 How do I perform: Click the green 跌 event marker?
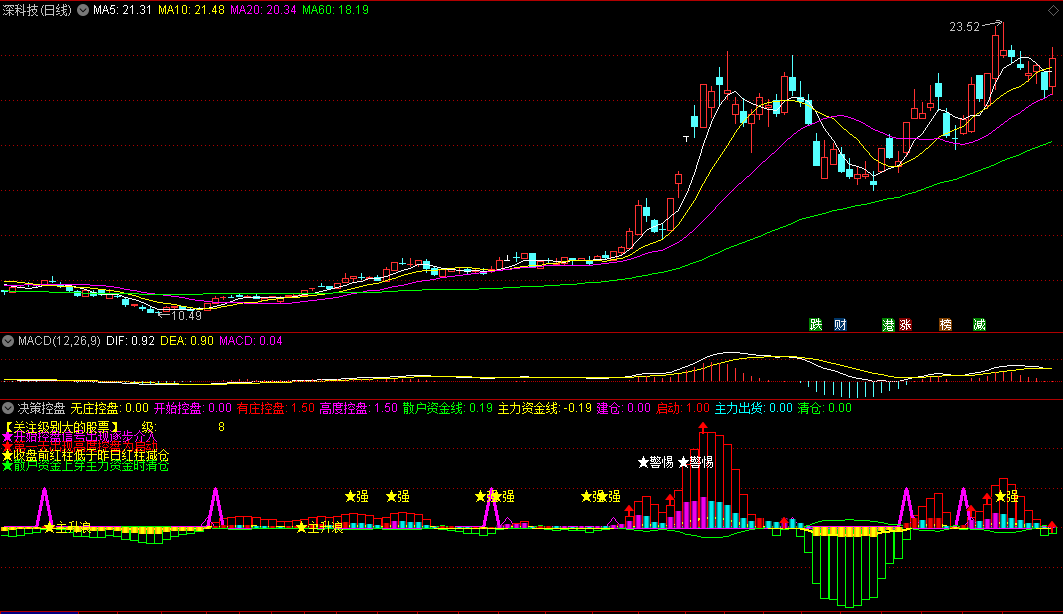click(816, 325)
